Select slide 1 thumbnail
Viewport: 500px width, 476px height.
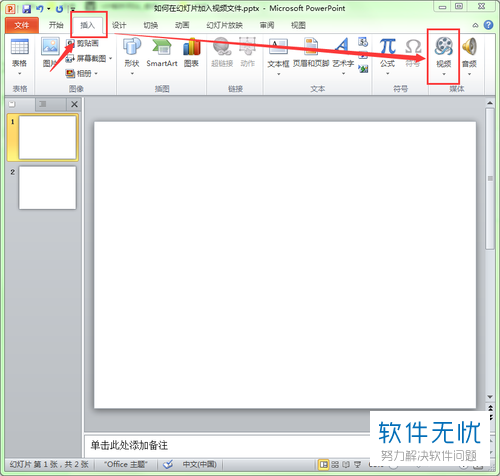coord(47,137)
